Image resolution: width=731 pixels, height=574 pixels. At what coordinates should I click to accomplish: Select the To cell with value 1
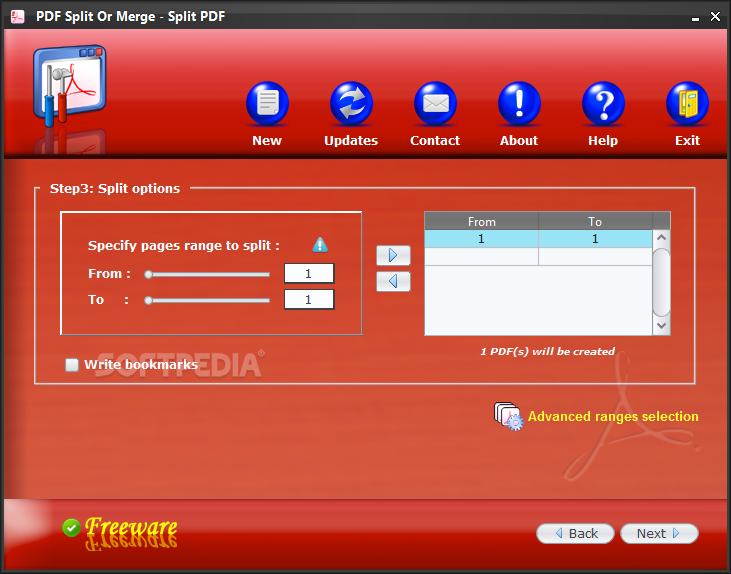[595, 239]
